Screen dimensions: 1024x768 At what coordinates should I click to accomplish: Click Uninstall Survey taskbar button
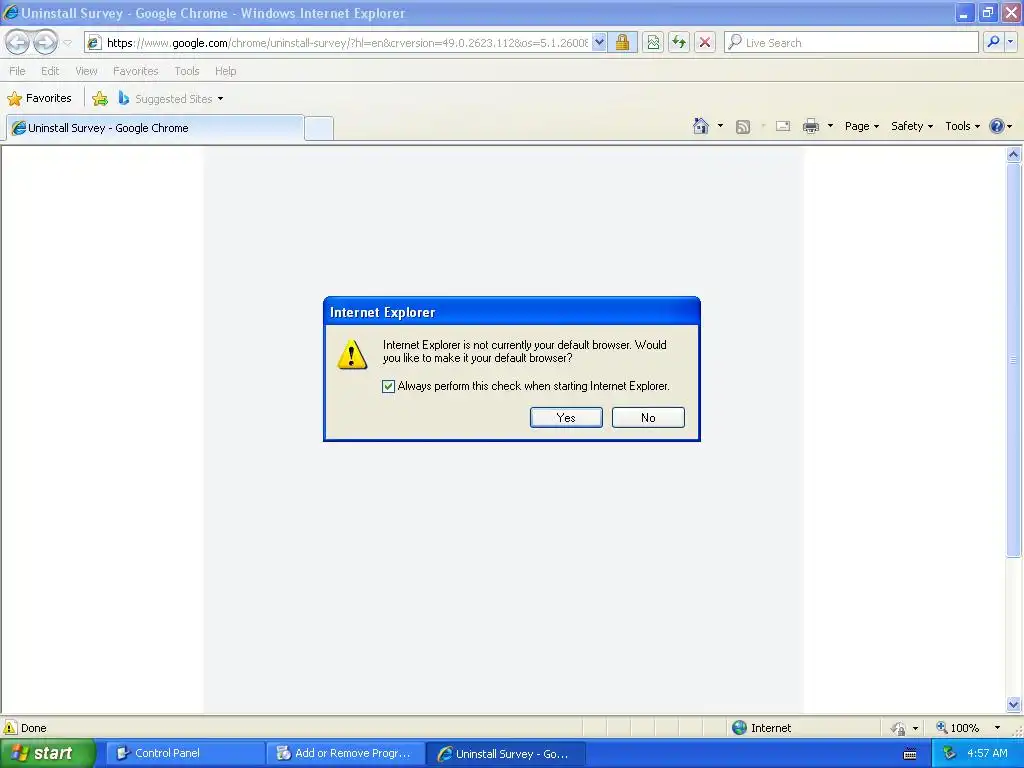click(505, 754)
